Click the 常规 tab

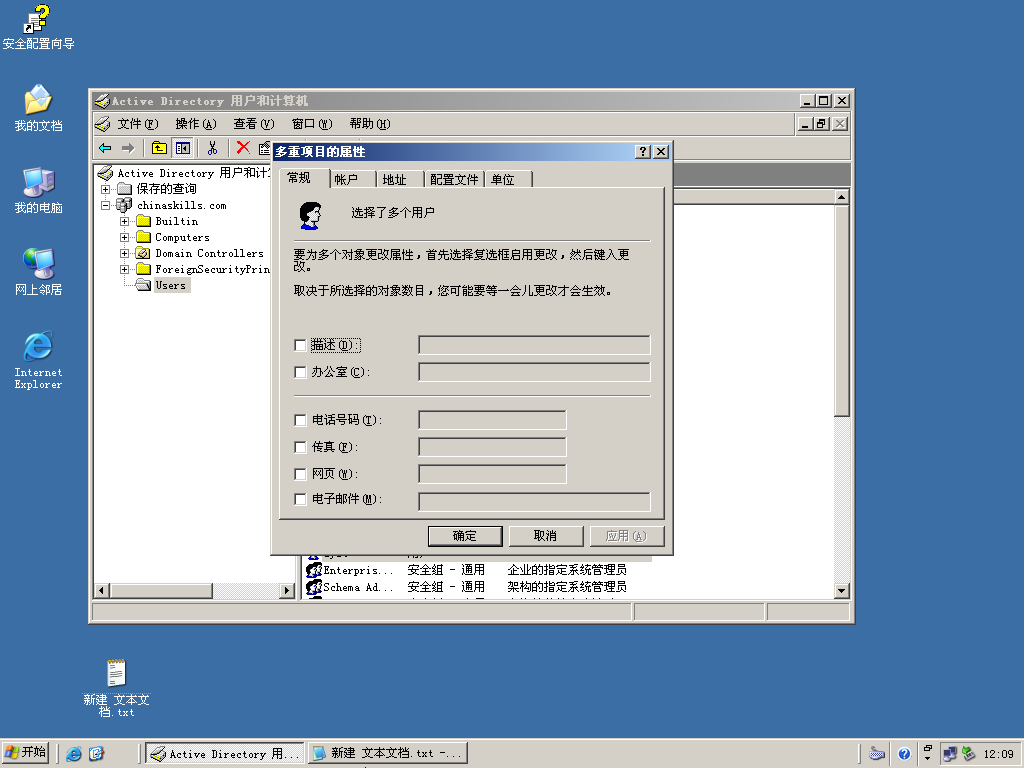point(304,178)
